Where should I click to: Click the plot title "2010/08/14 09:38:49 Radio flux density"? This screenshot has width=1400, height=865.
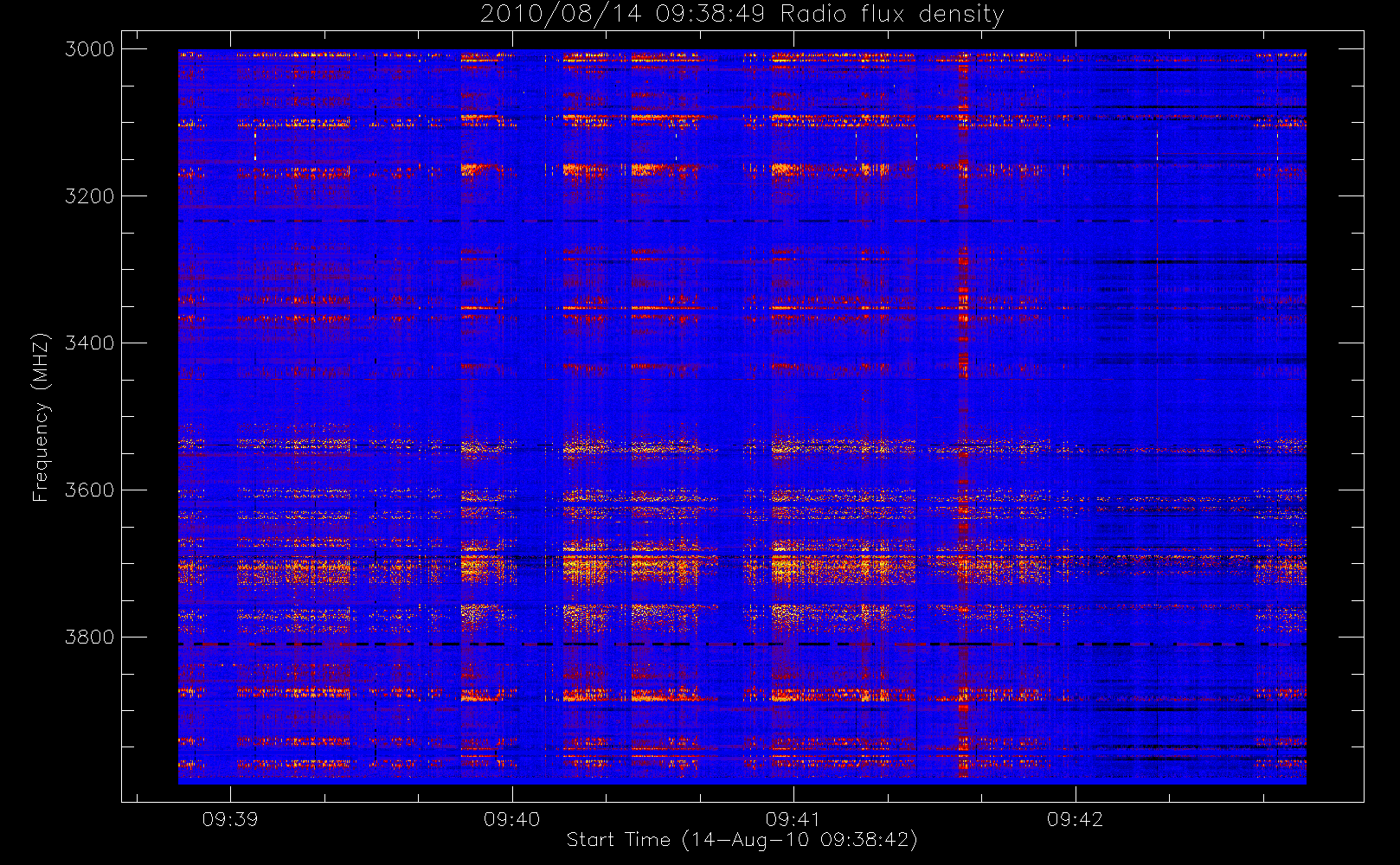coord(742,14)
